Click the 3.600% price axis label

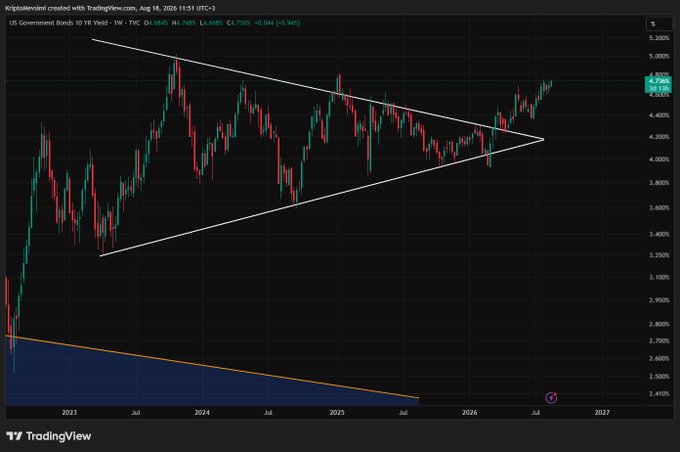(x=659, y=208)
